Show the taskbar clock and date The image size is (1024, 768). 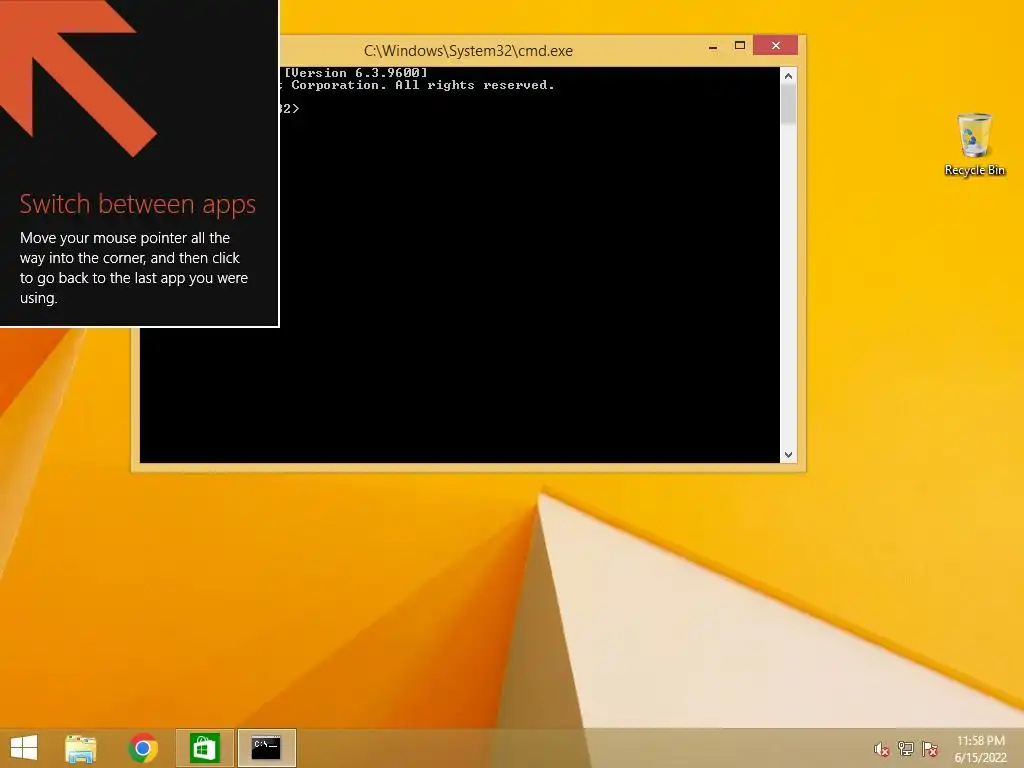981,749
